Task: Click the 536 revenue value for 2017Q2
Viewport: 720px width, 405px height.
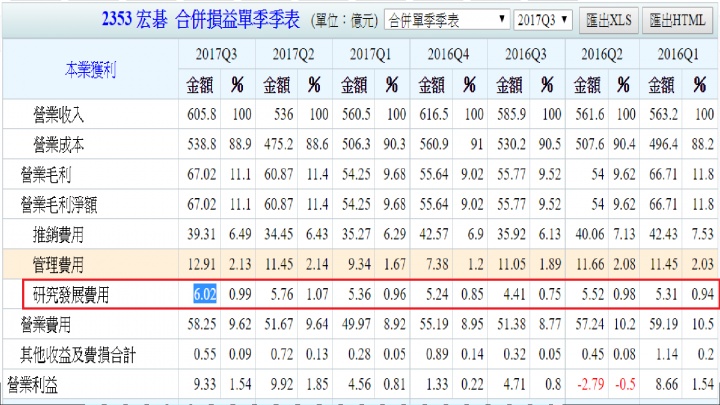Action: (283, 114)
